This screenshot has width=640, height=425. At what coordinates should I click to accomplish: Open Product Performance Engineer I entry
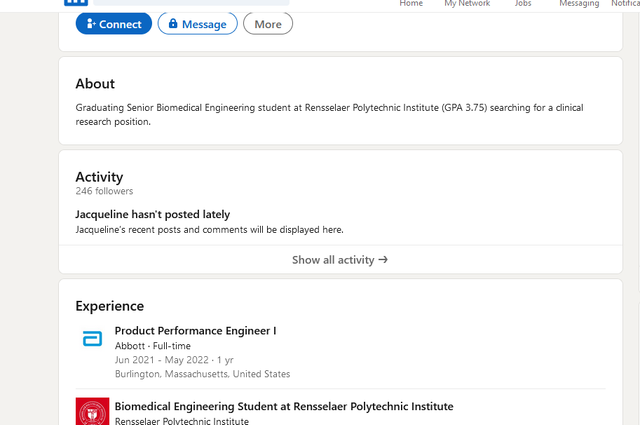click(x=195, y=331)
